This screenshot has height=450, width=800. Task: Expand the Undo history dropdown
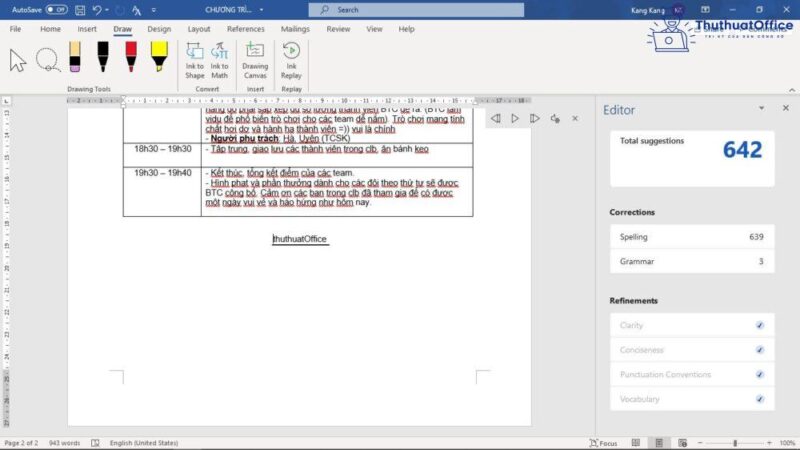point(108,10)
